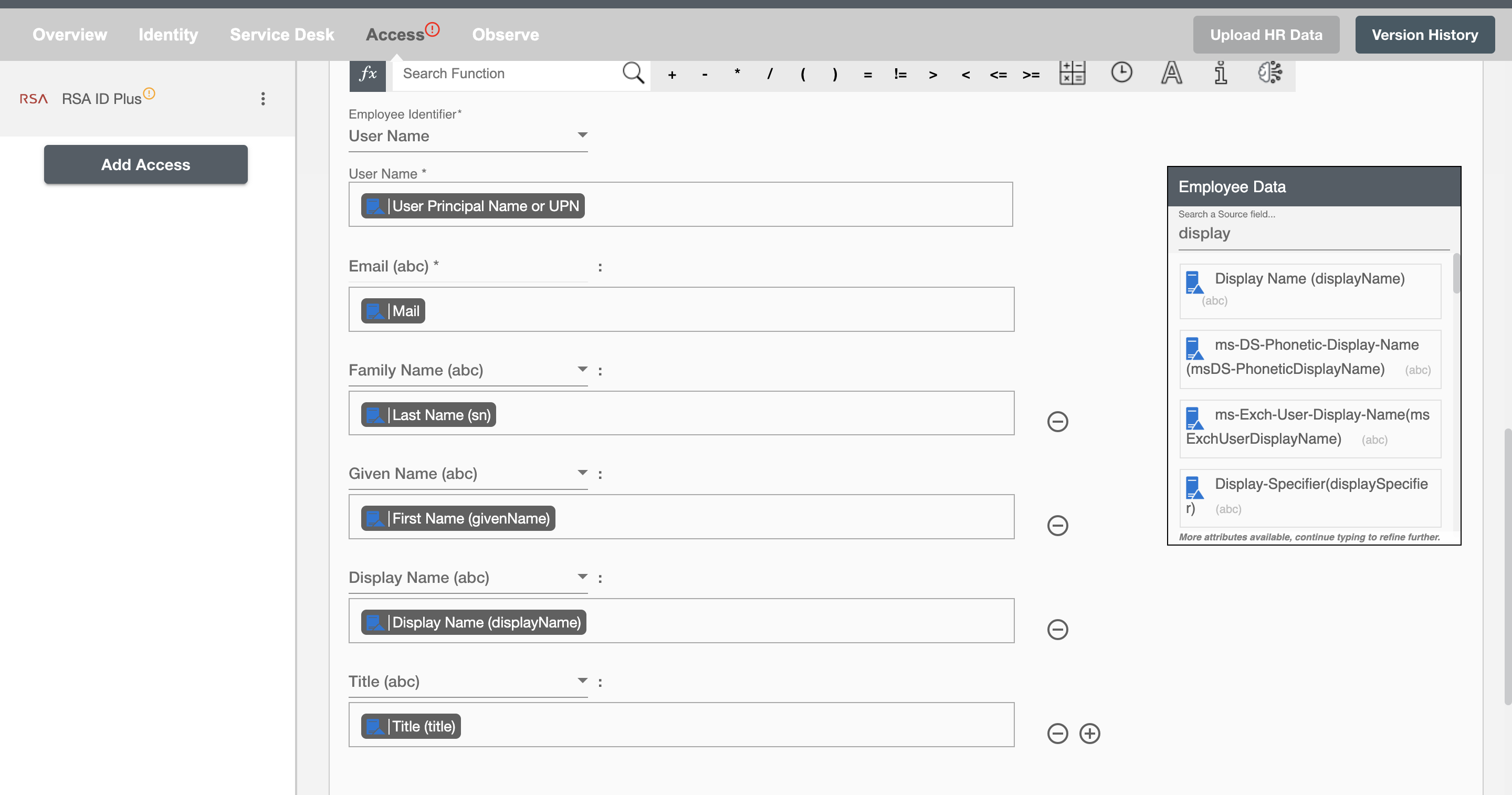Click the First Name (givenName) chip
1512x795 pixels.
458,518
